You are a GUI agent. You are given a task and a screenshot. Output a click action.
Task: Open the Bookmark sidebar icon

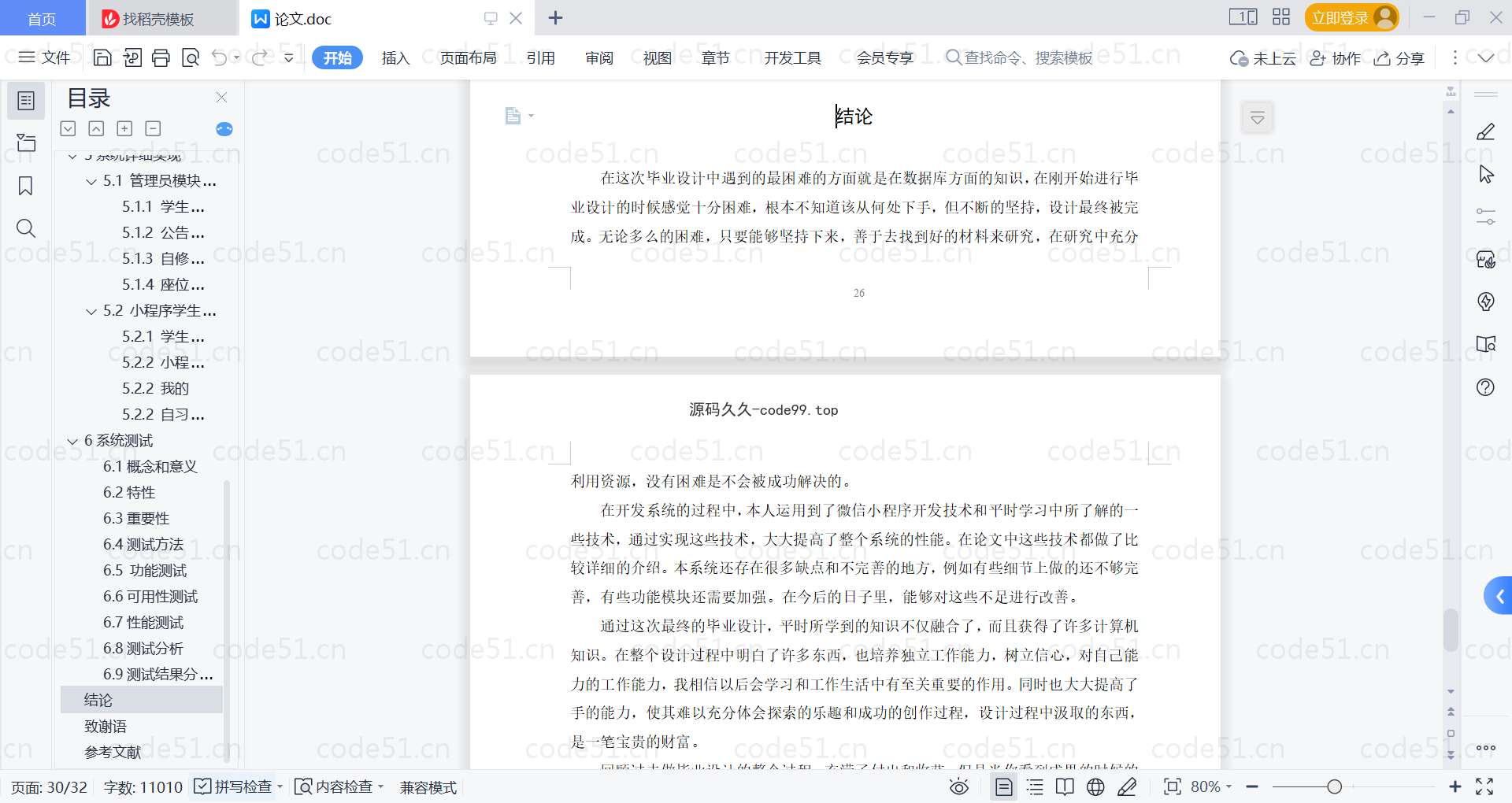[26, 186]
